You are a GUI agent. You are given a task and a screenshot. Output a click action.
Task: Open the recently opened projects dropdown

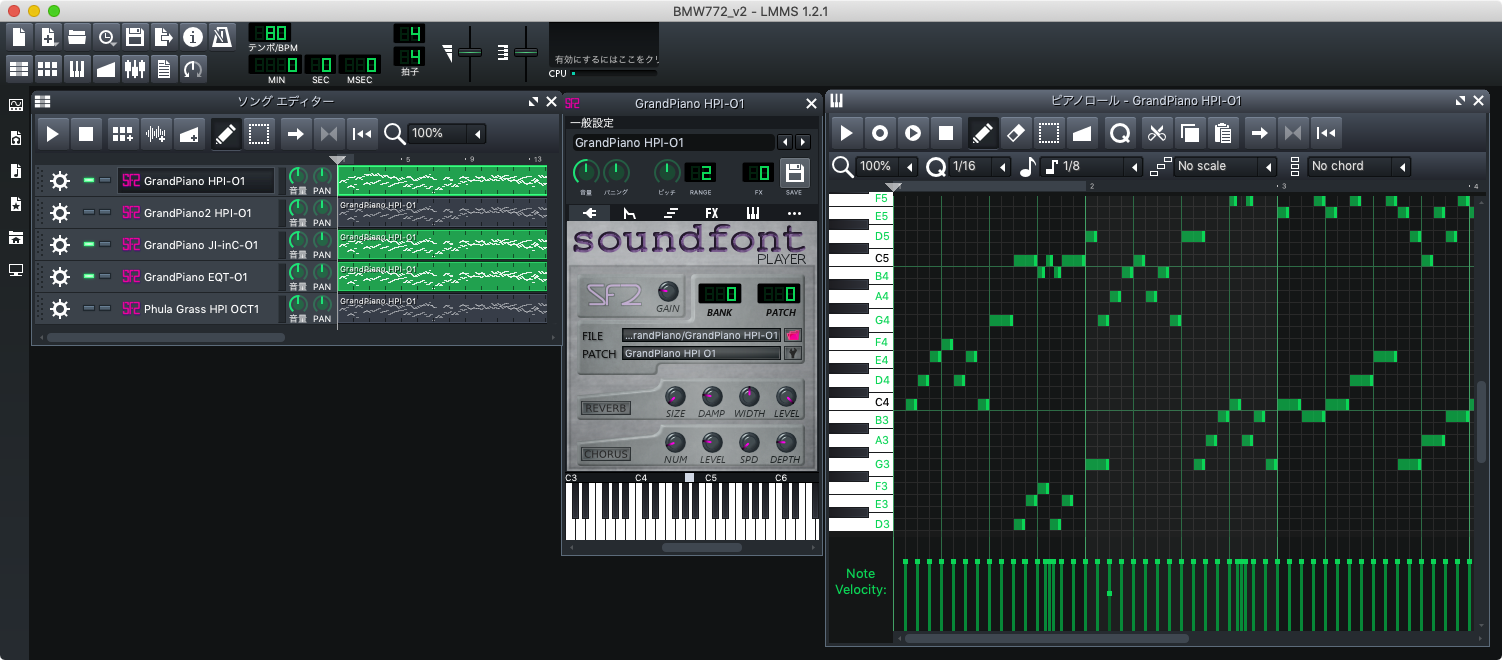(106, 37)
